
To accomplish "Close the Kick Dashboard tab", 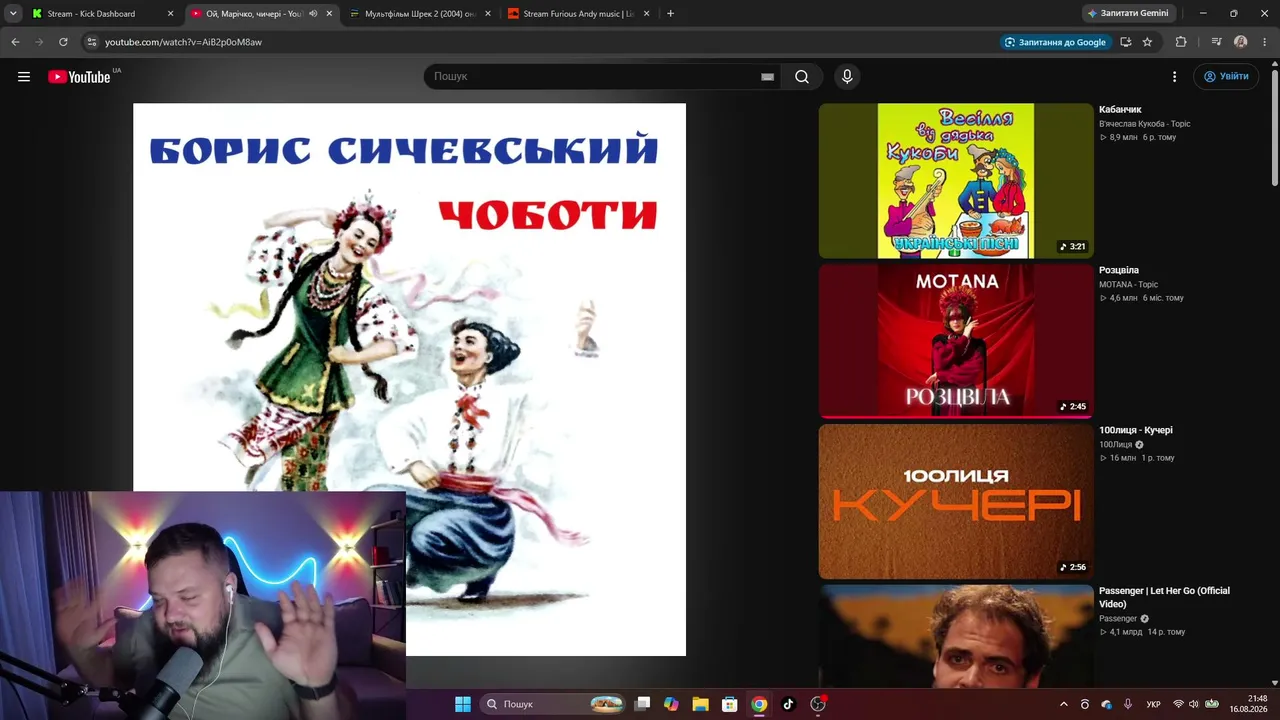I will pyautogui.click(x=170, y=14).
